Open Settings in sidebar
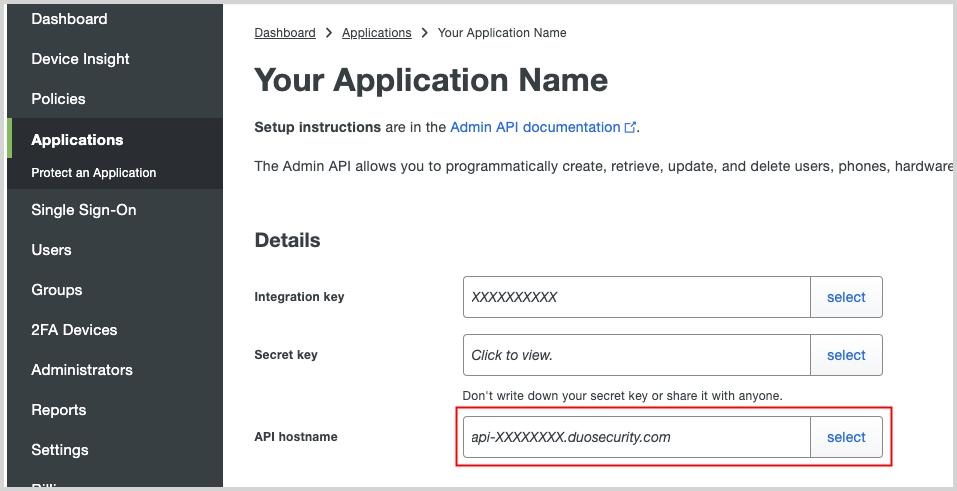The image size is (957, 491). point(59,450)
